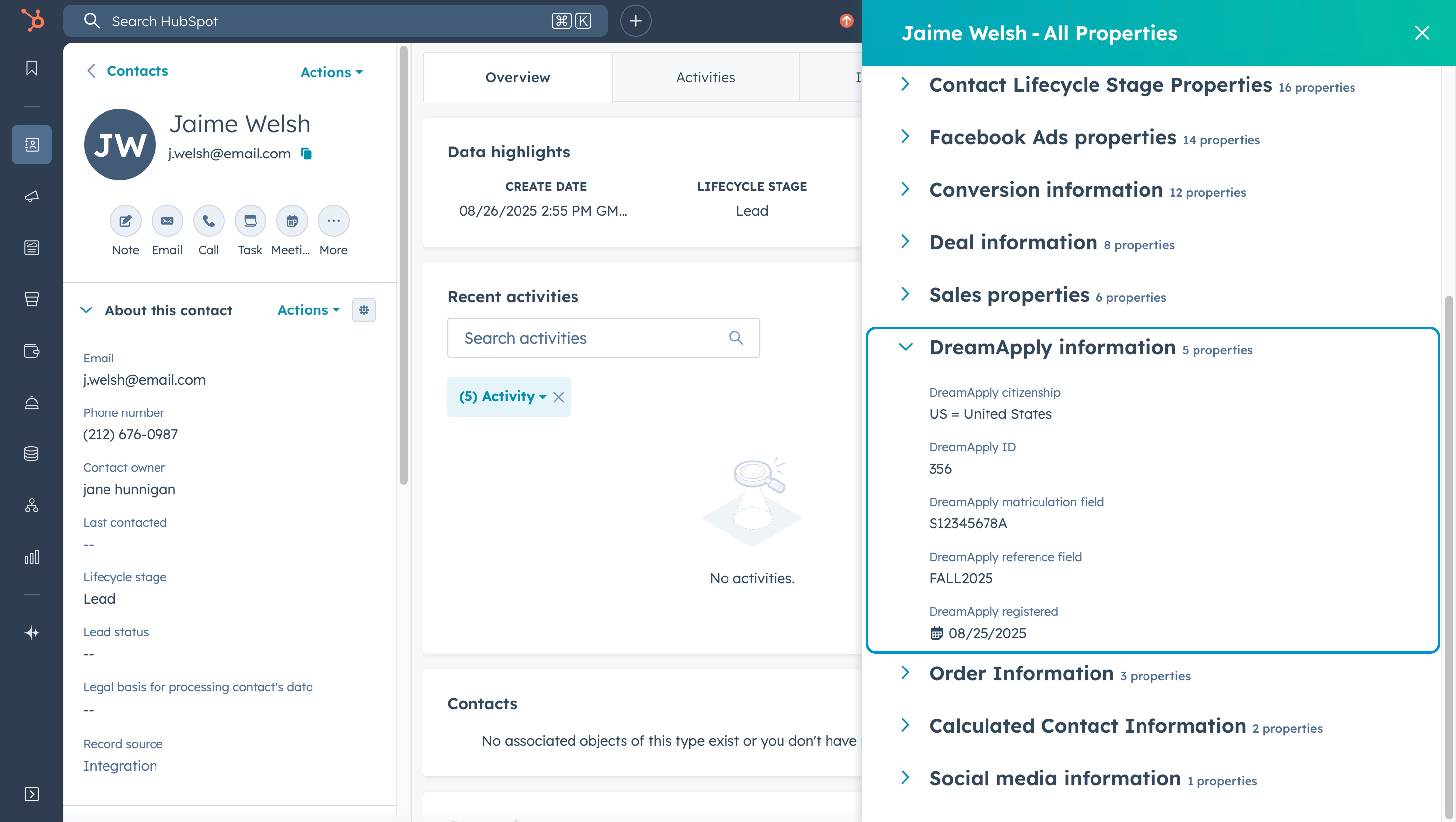Compose an Email to the contact

click(x=167, y=221)
